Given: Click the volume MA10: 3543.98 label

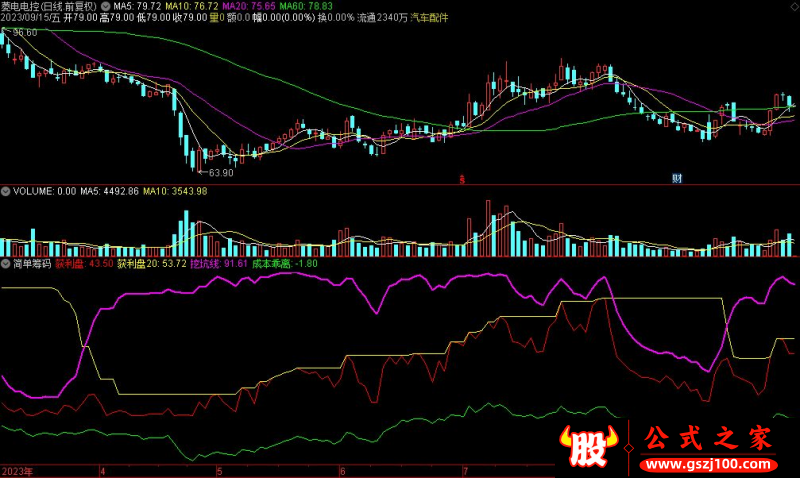Looking at the screenshot, I should pyautogui.click(x=175, y=191).
